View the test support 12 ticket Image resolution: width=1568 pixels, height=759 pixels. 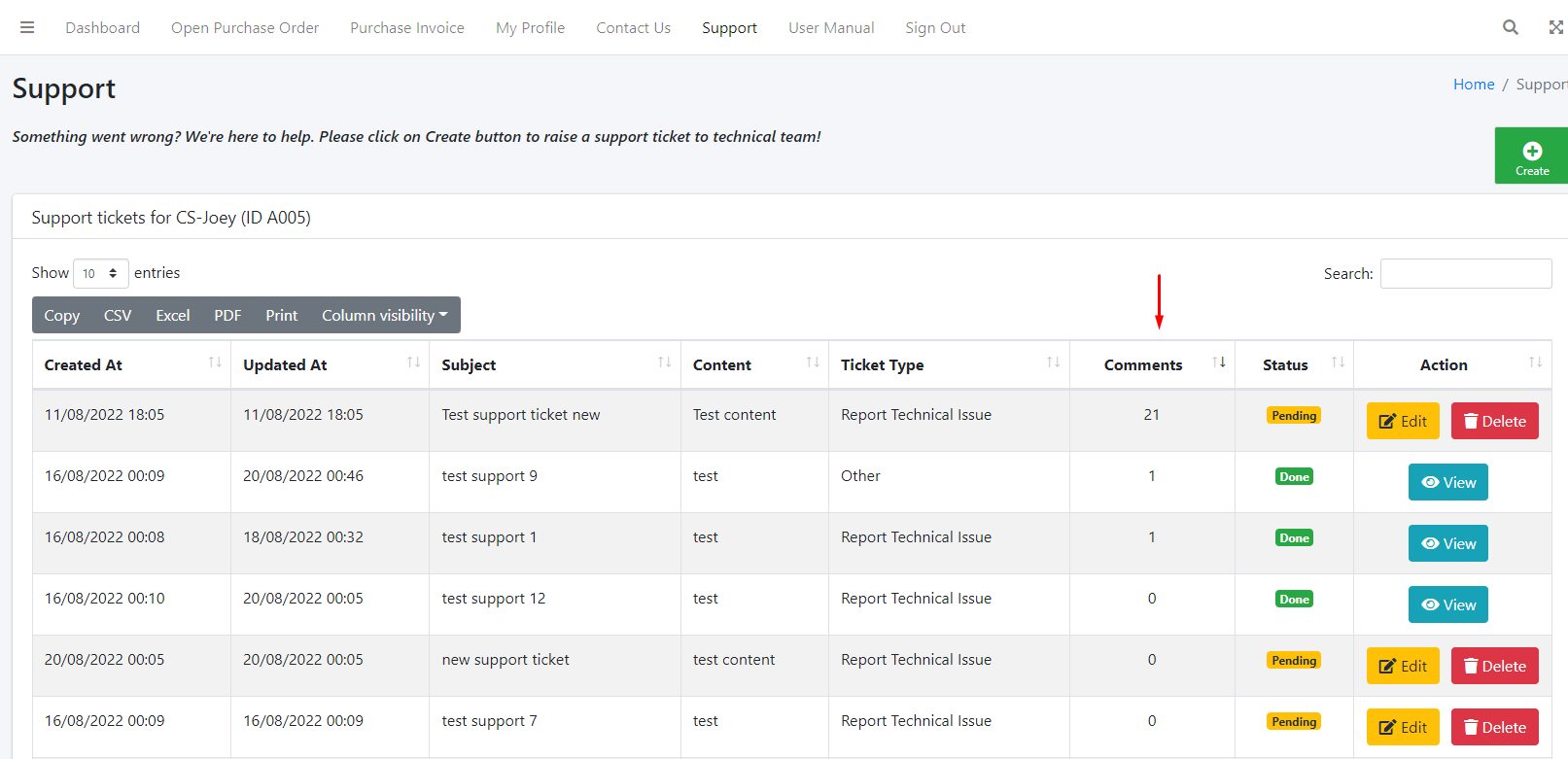pos(1447,604)
